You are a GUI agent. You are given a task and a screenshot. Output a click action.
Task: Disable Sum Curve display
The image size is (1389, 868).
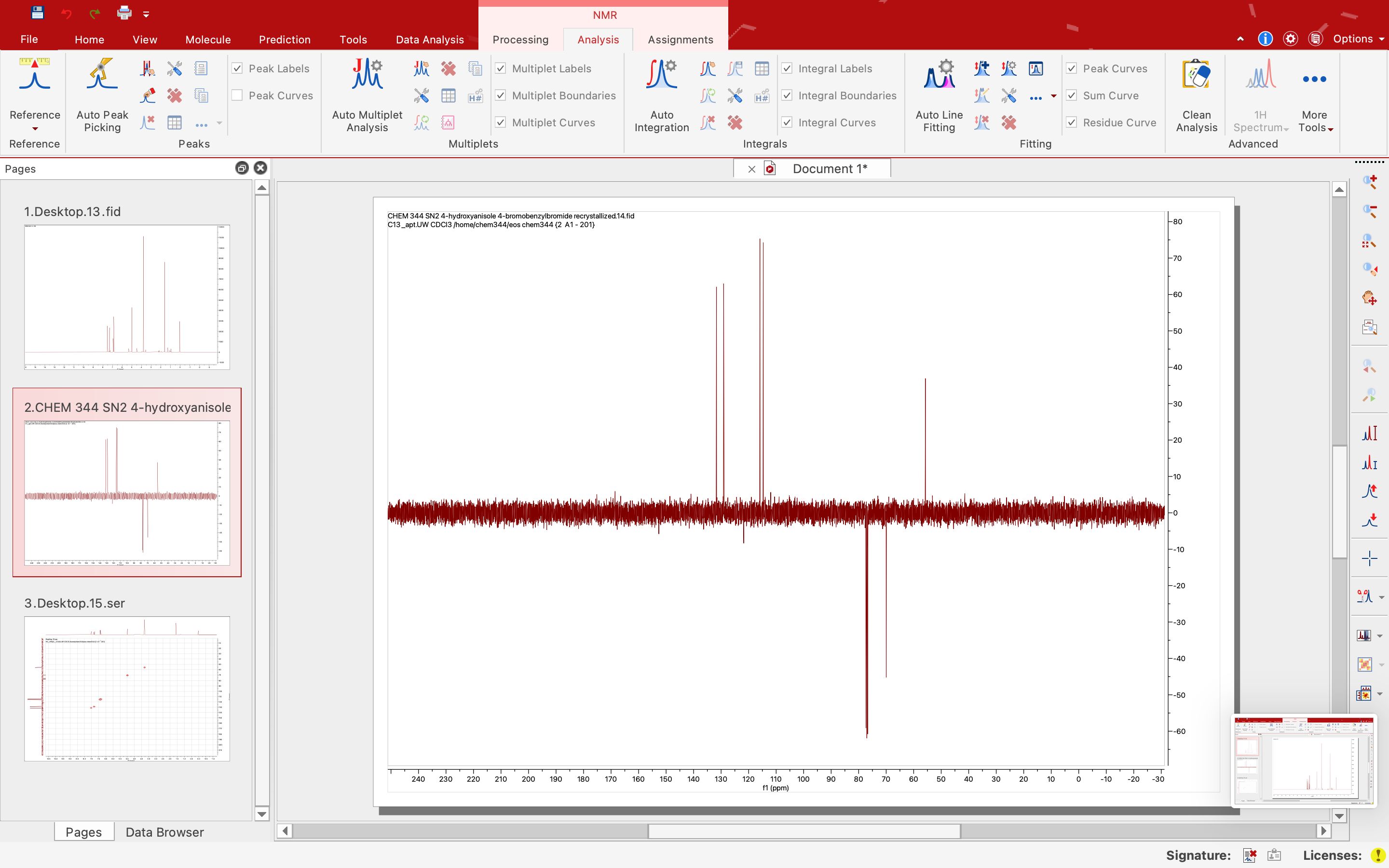(1072, 95)
